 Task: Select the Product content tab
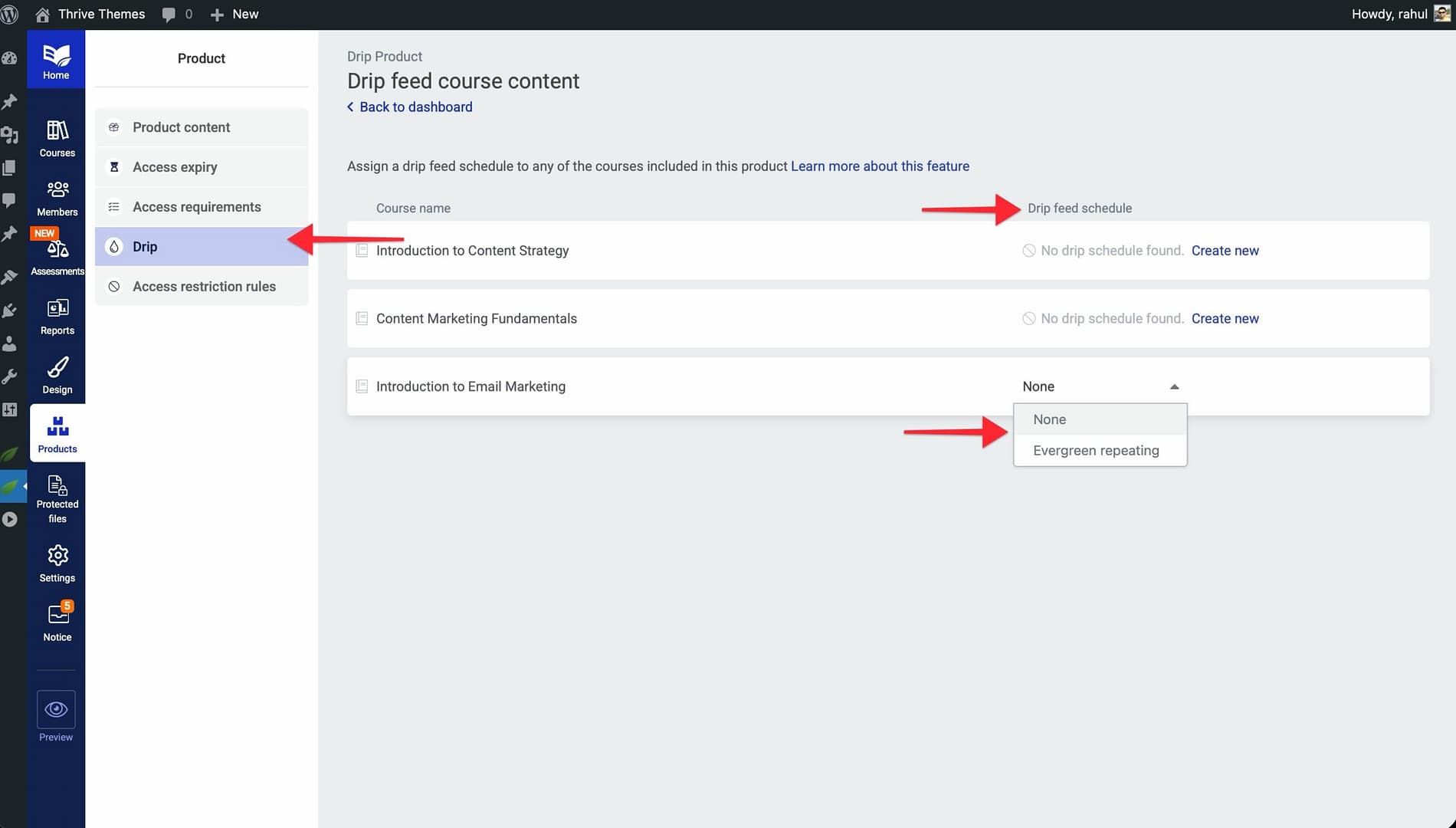tap(181, 127)
